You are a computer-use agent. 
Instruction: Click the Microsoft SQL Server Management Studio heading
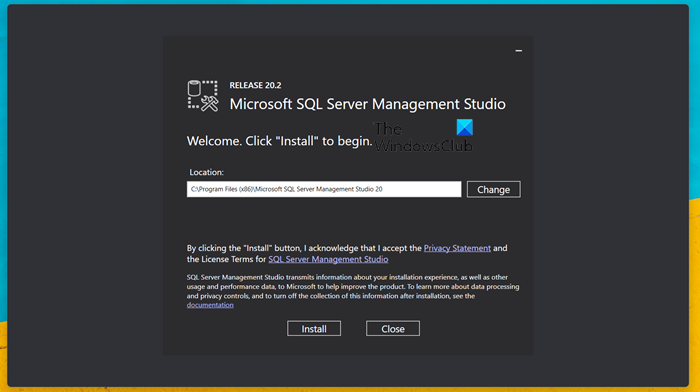tap(367, 104)
